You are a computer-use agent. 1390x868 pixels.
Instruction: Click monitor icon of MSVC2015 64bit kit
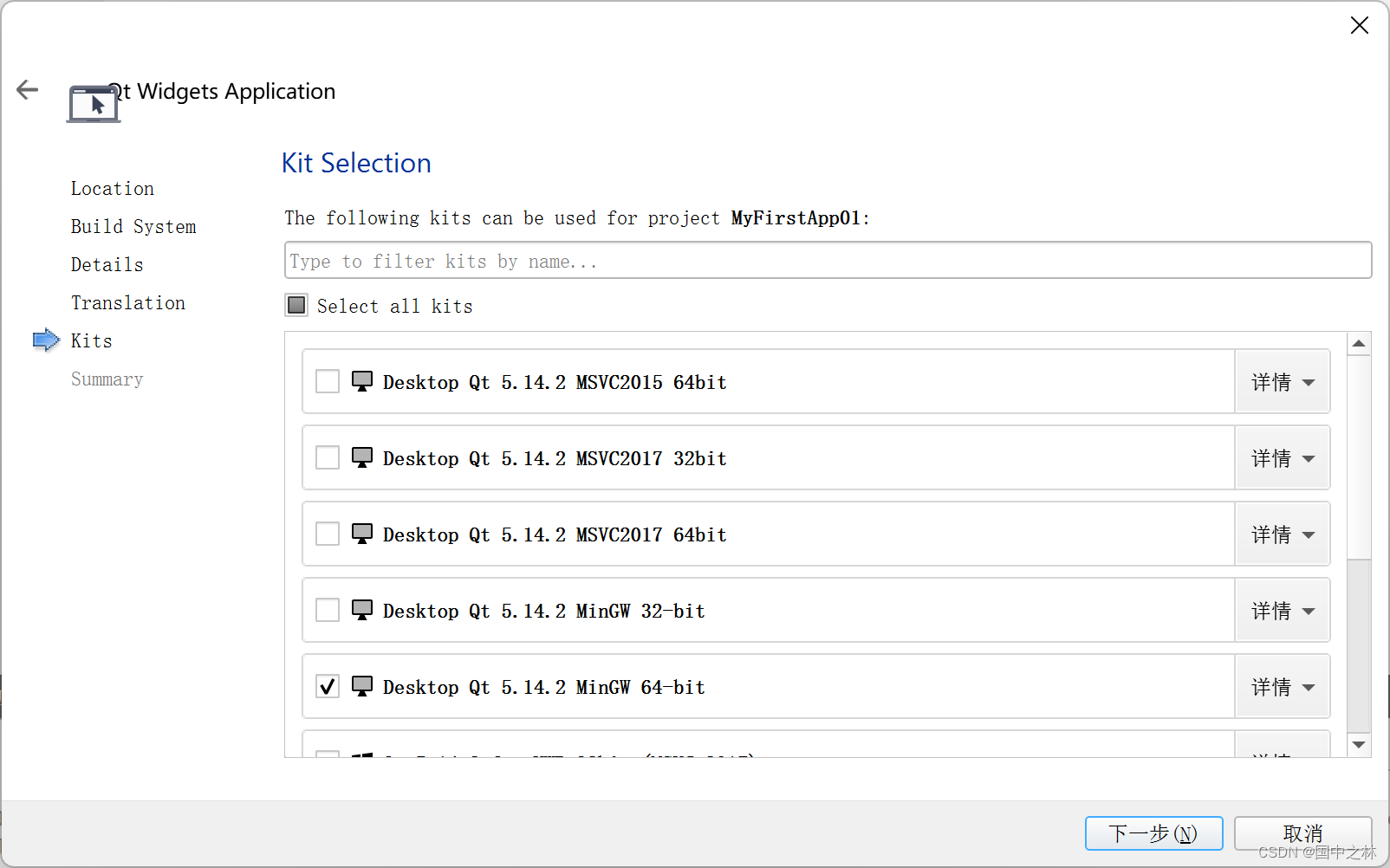tap(362, 381)
